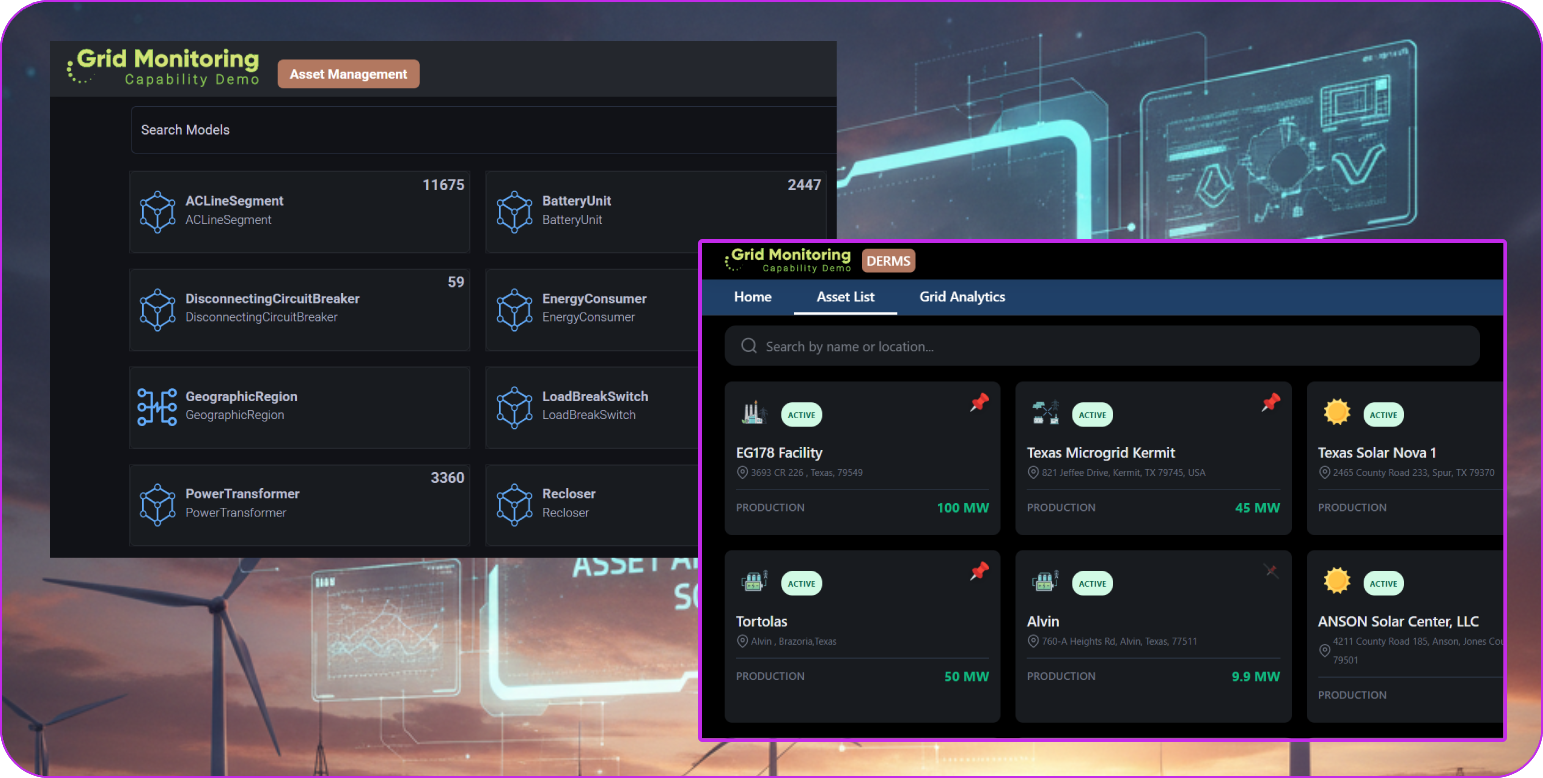The height and width of the screenshot is (778, 1543).
Task: Open the Home tab
Action: point(752,297)
